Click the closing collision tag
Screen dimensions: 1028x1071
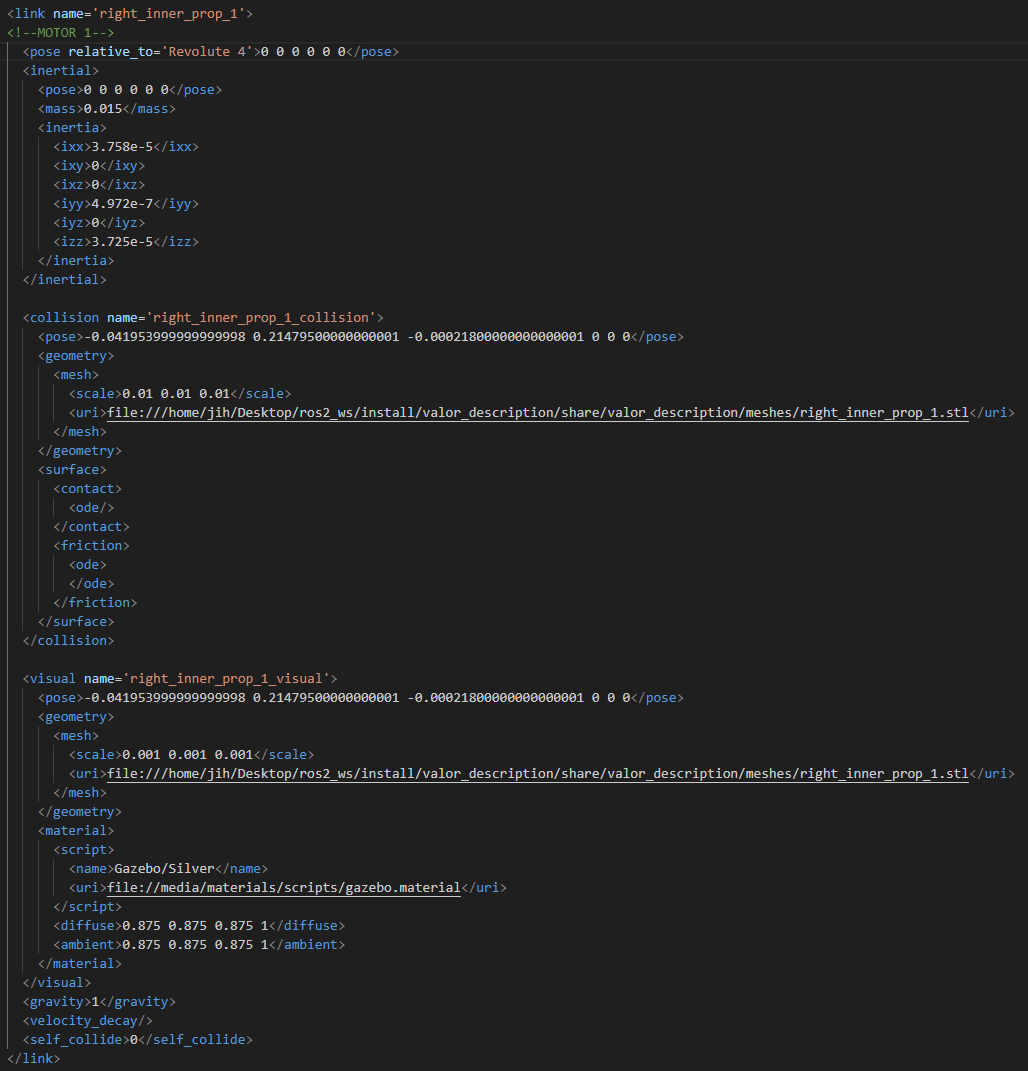click(x=68, y=641)
